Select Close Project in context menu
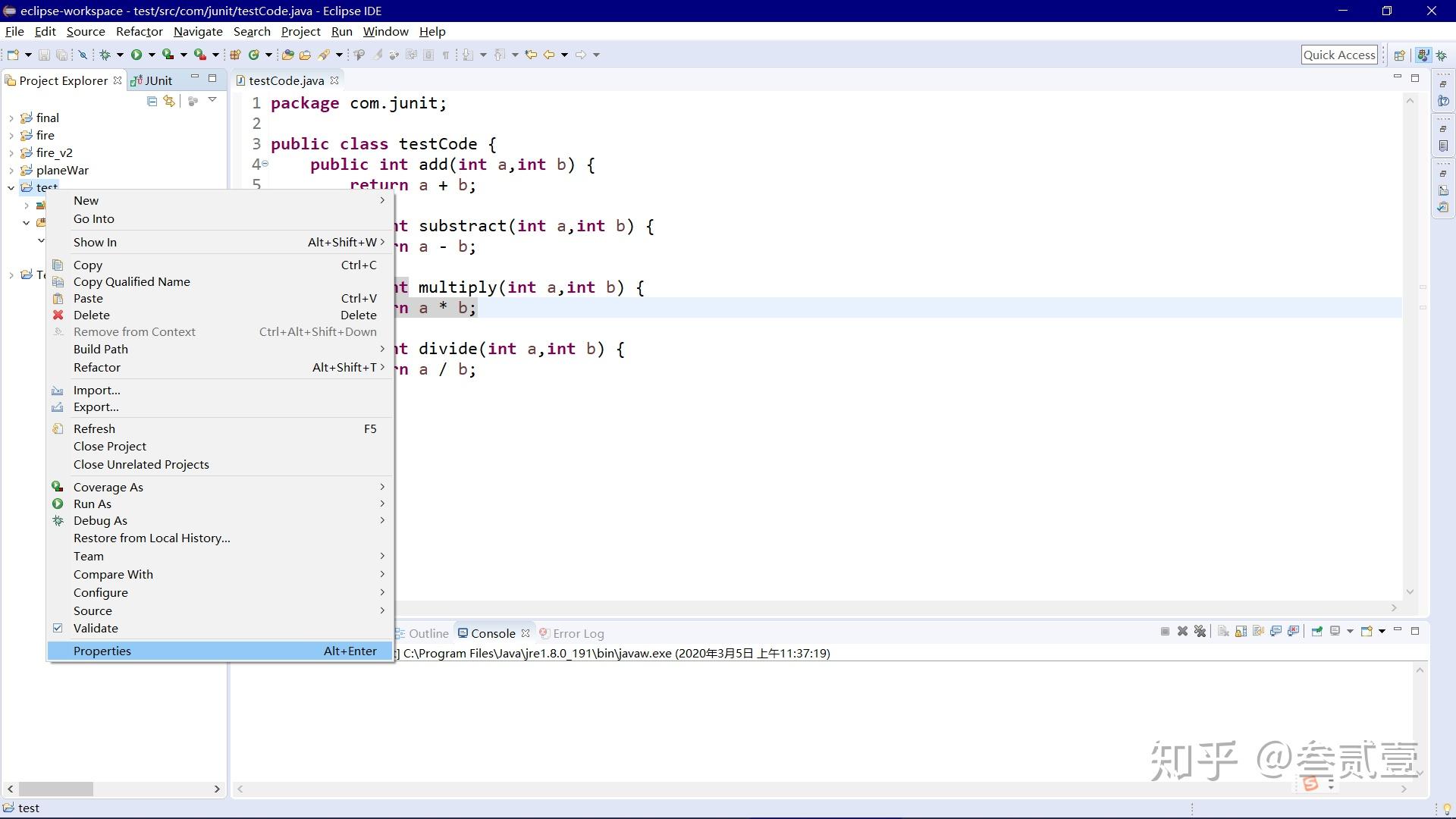The image size is (1456, 819). coord(220,446)
